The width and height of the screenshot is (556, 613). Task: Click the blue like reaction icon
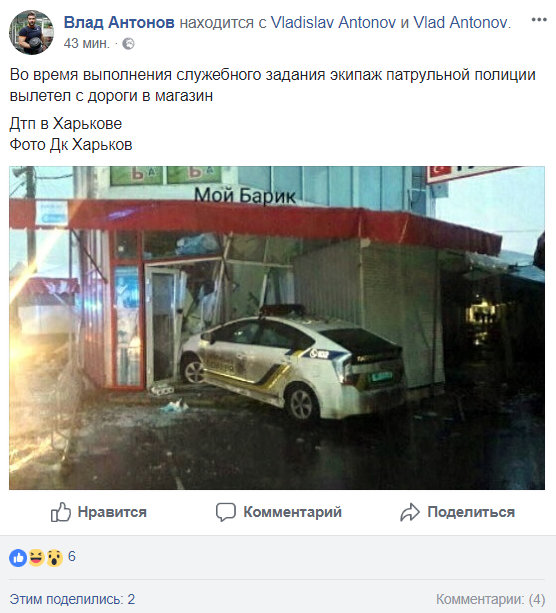pos(18,558)
